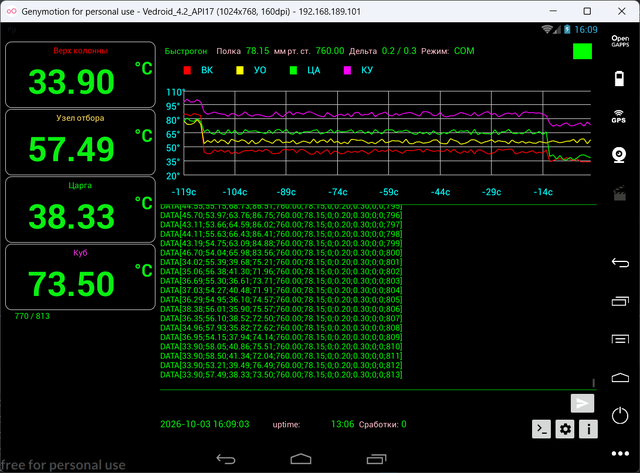The width and height of the screenshot is (640, 473).
Task: Select the Царга temperature panel
Action: tap(80, 209)
